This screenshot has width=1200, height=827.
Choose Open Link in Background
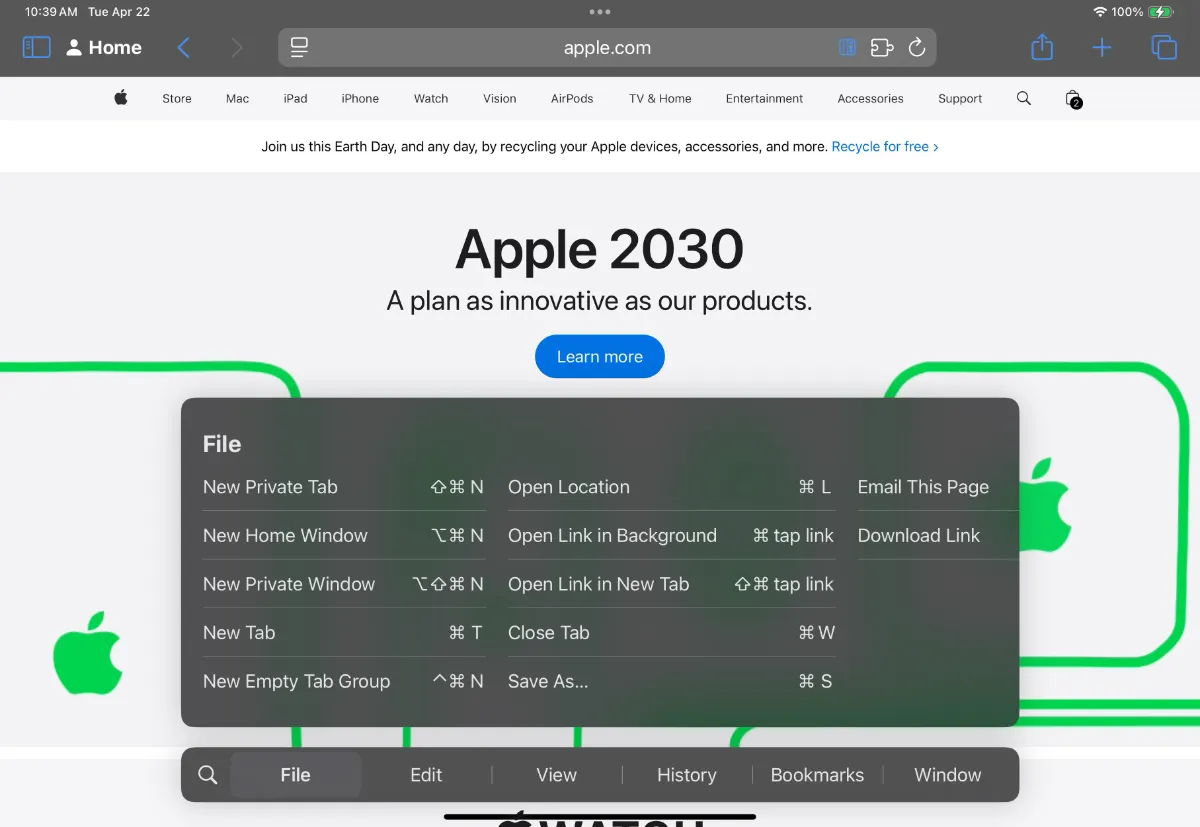[671, 535]
